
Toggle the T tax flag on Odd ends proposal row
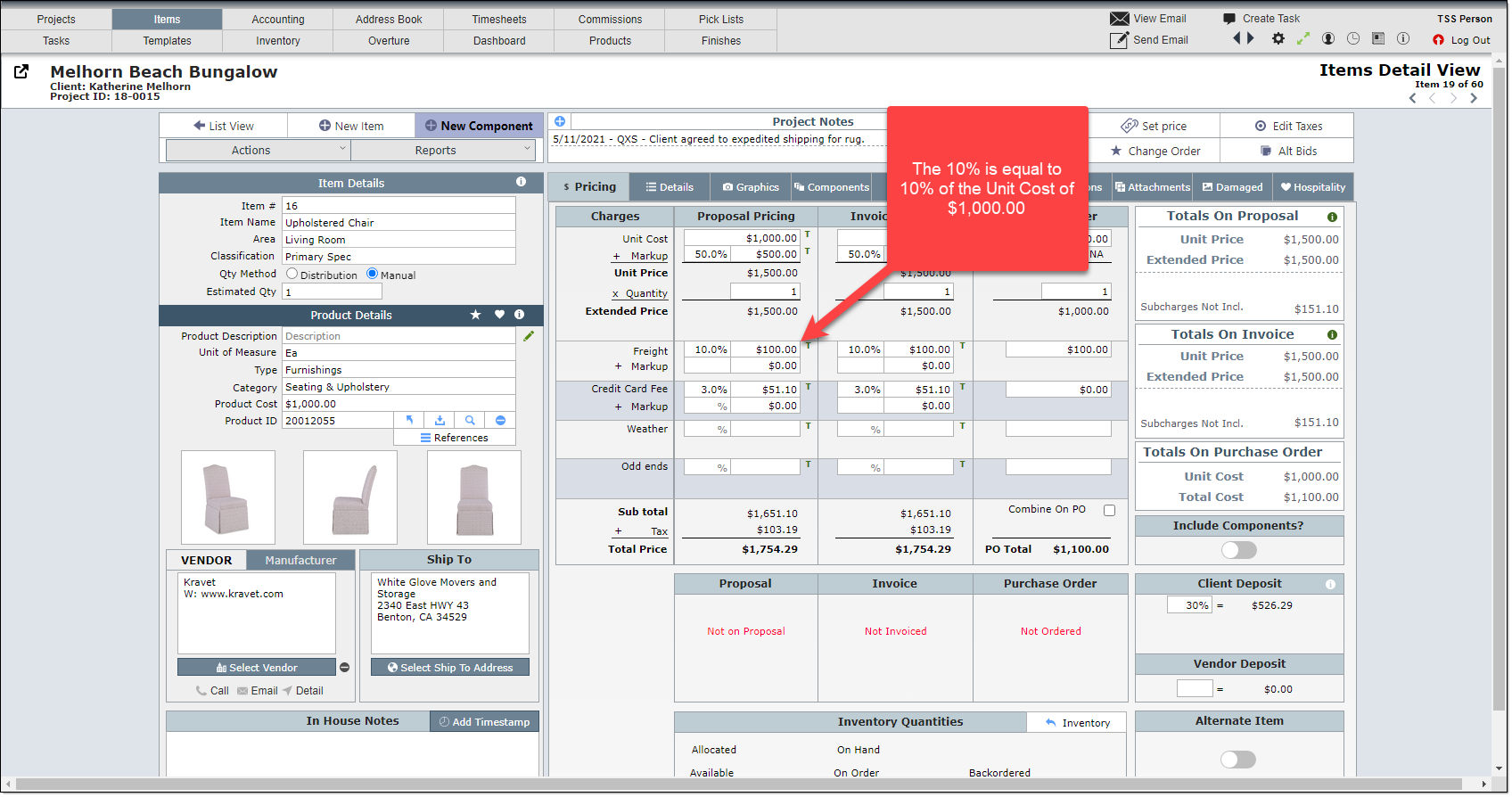coord(808,464)
